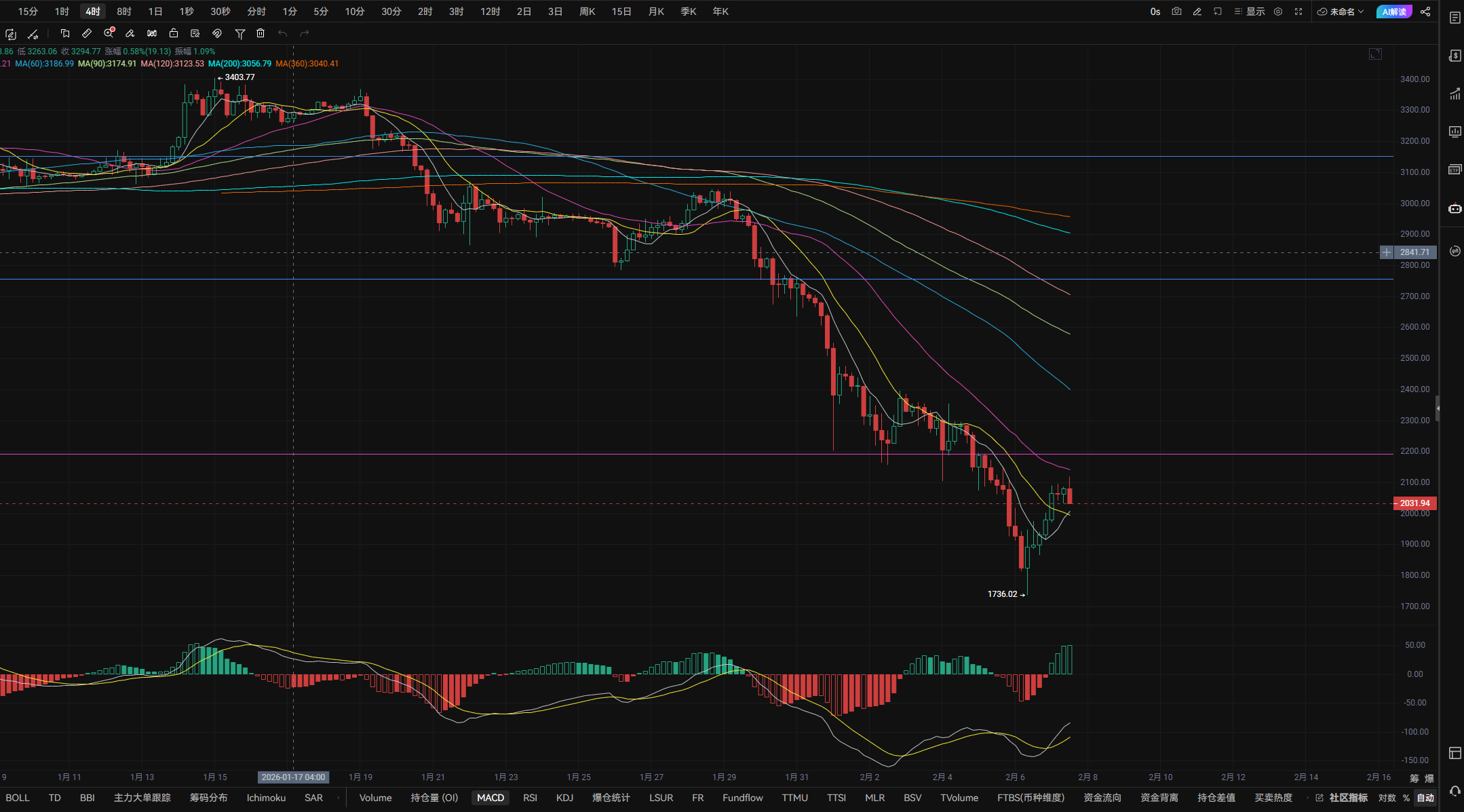This screenshot has width=1464, height=812.
Task: Open the robot icon in right sidebar
Action: 1455,208
